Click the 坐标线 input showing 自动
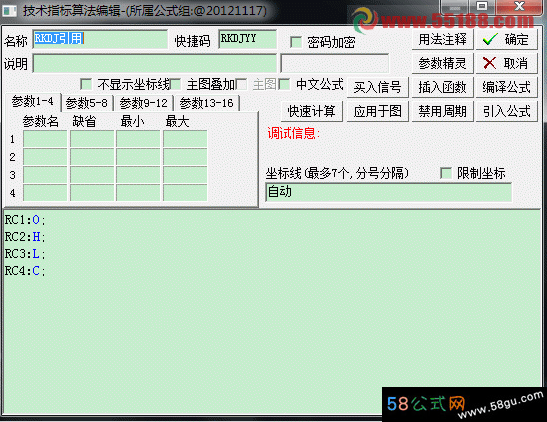Image resolution: width=547 pixels, height=422 pixels. [388, 192]
